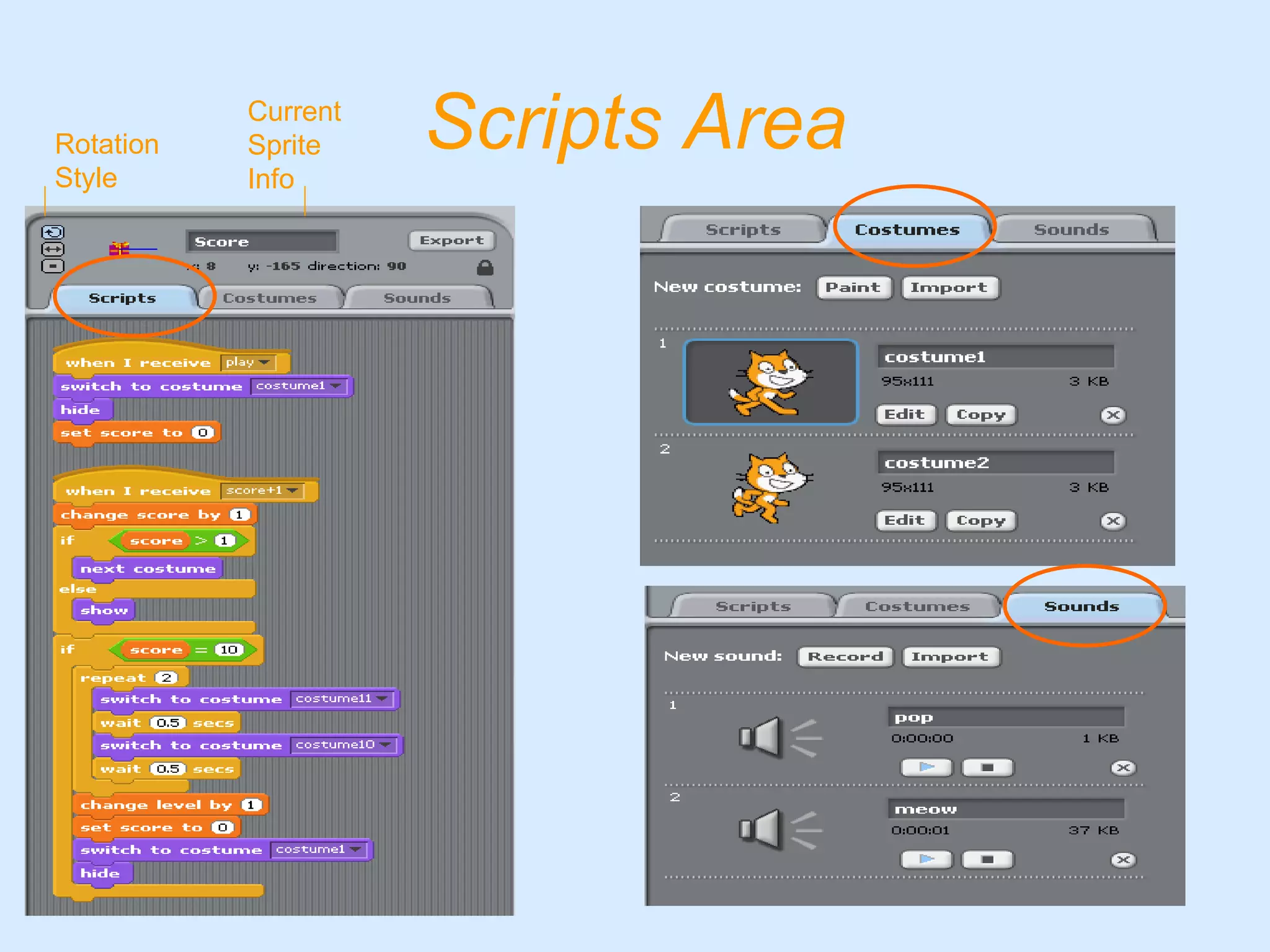
Task: Open the 'costume10' costume dropdown
Action: pyautogui.click(x=344, y=744)
